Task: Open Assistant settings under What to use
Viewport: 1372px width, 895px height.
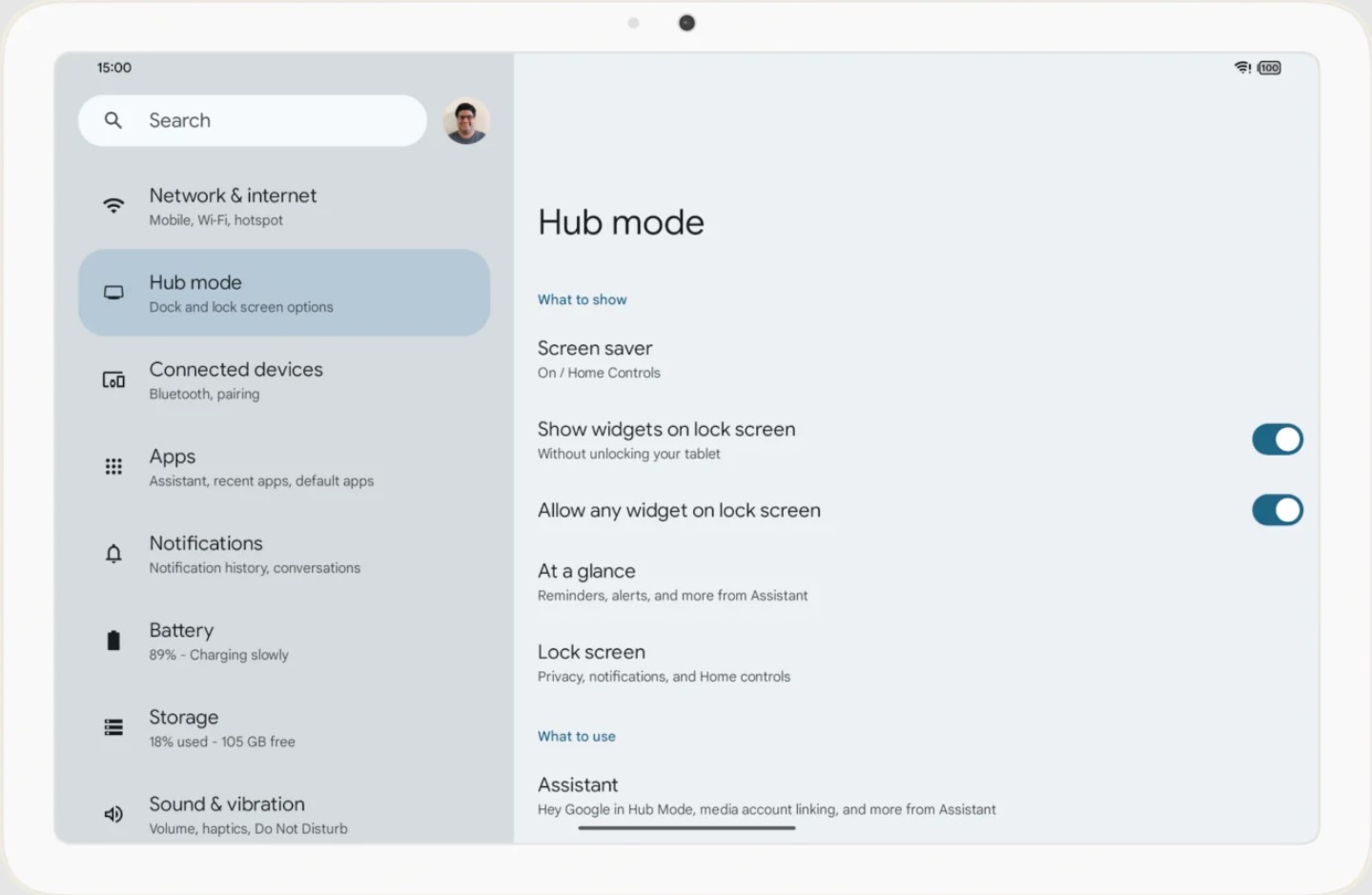Action: click(x=766, y=796)
